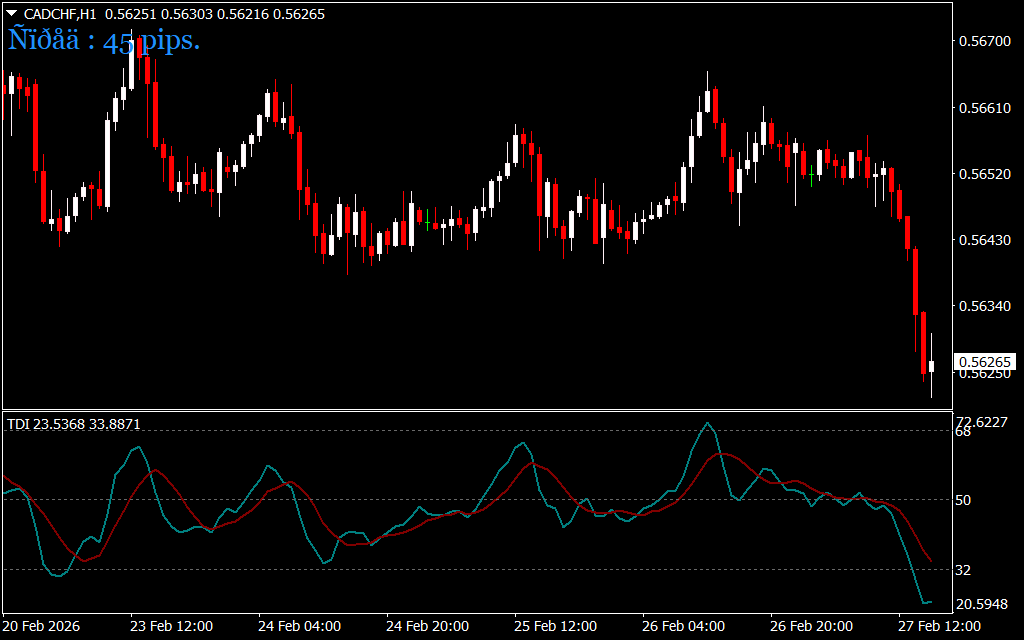Image resolution: width=1024 pixels, height=640 pixels.
Task: Open the chart menu triangle beside CADCHF,H1
Action: point(12,14)
